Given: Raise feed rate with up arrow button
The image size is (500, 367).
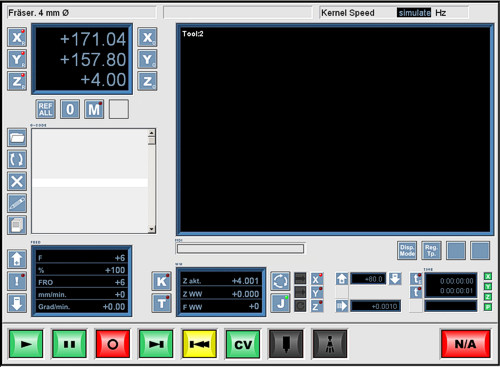Looking at the screenshot, I should 17,259.
